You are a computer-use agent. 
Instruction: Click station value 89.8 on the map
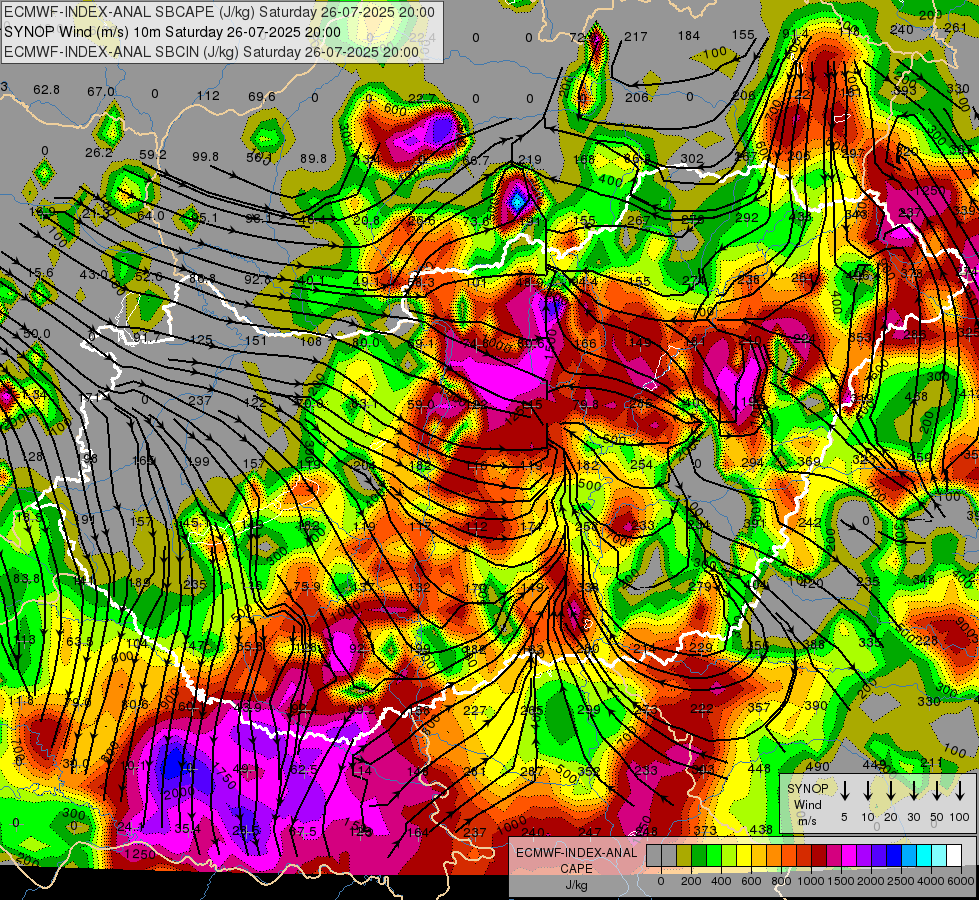[x=313, y=159]
